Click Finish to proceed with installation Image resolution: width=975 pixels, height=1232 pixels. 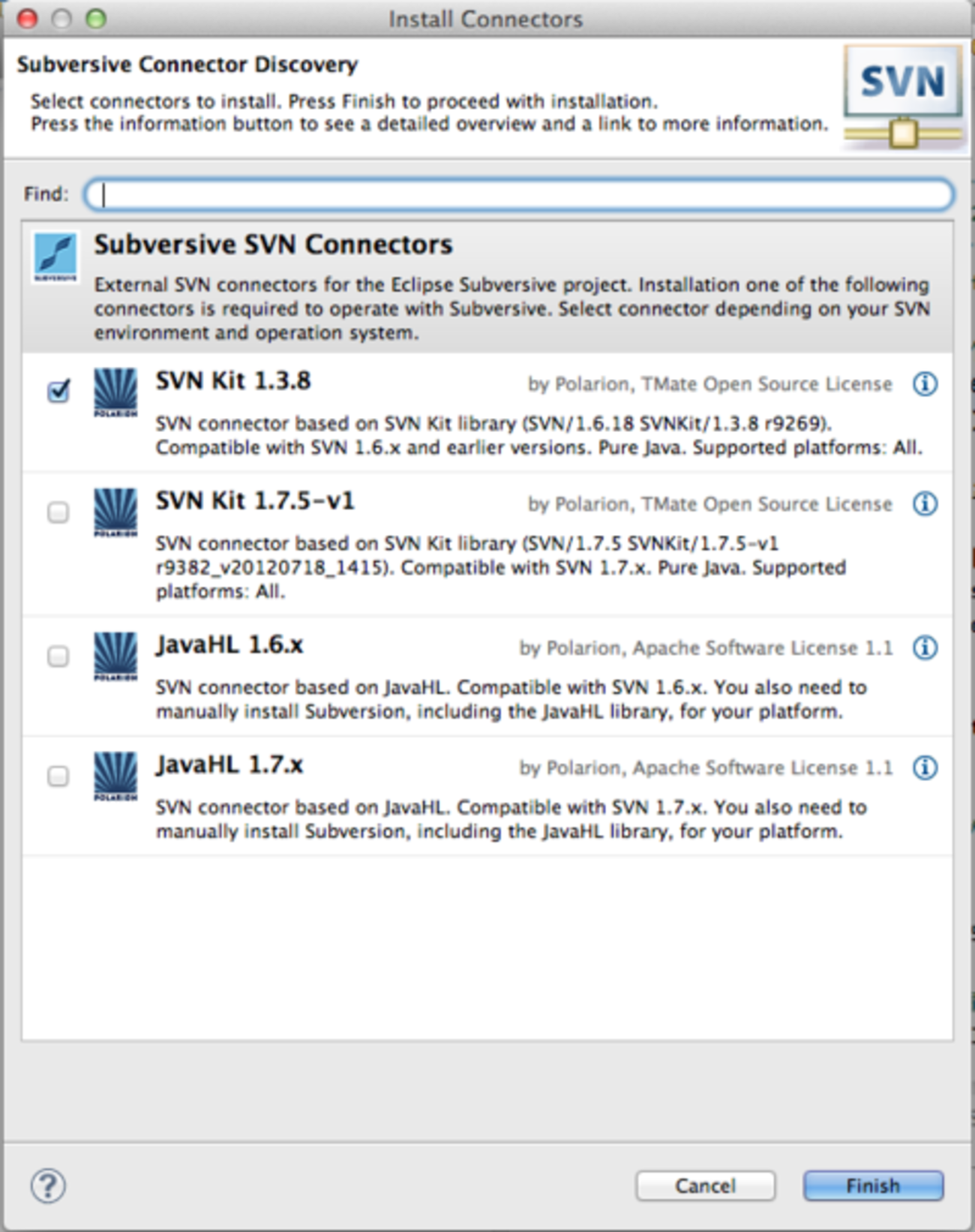pos(873,1185)
